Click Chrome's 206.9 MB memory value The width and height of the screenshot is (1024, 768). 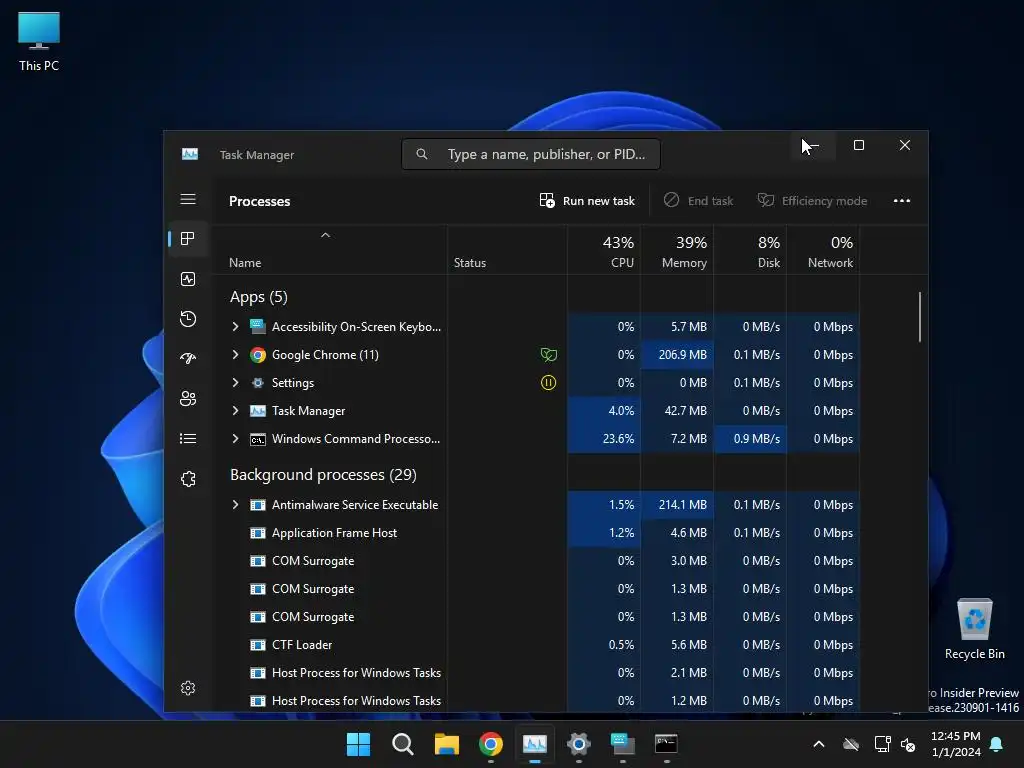click(x=682, y=355)
